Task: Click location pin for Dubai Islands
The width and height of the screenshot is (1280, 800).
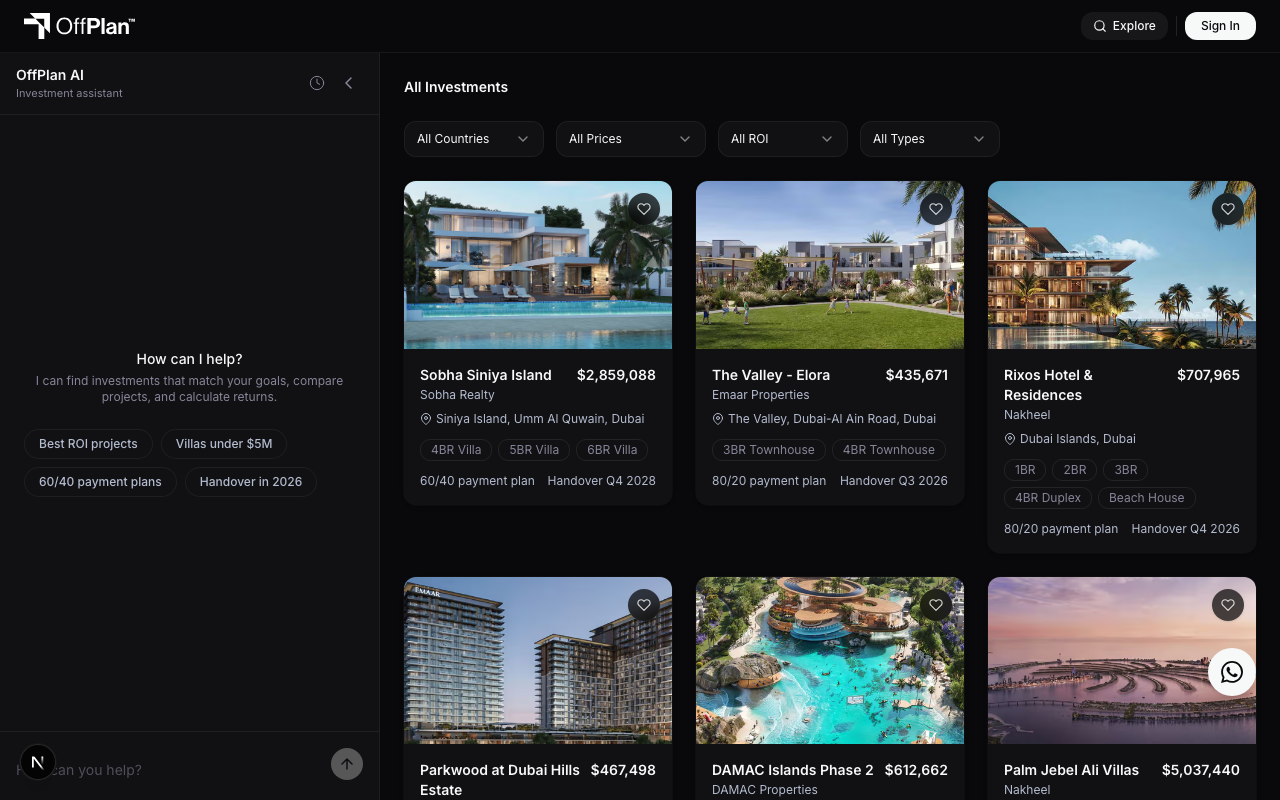Action: (1010, 439)
